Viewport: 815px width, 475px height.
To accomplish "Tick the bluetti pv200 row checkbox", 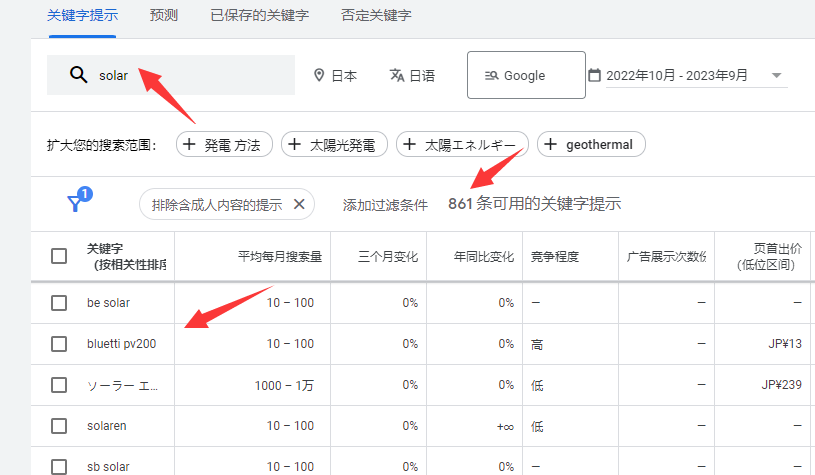I will [x=59, y=344].
